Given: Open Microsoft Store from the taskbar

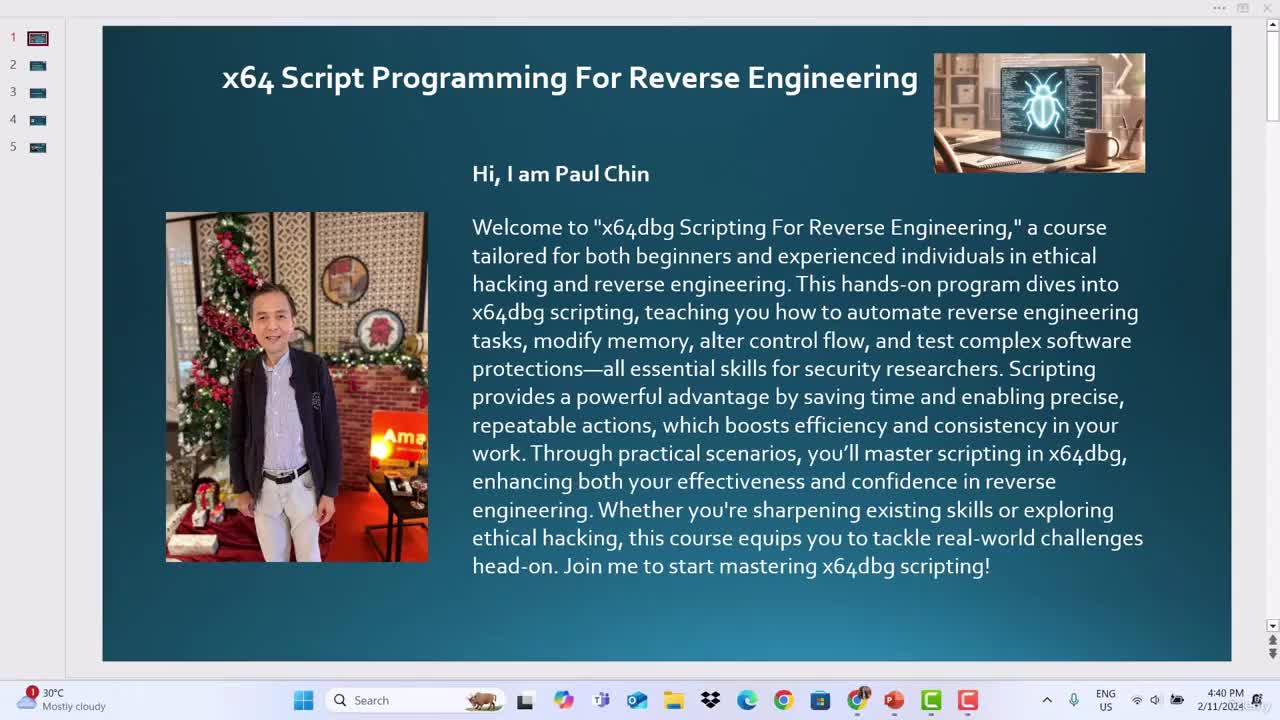Looking at the screenshot, I should [x=820, y=700].
